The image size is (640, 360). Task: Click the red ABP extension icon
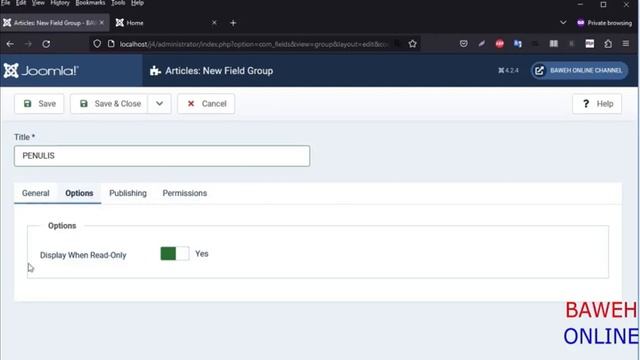pyautogui.click(x=500, y=44)
